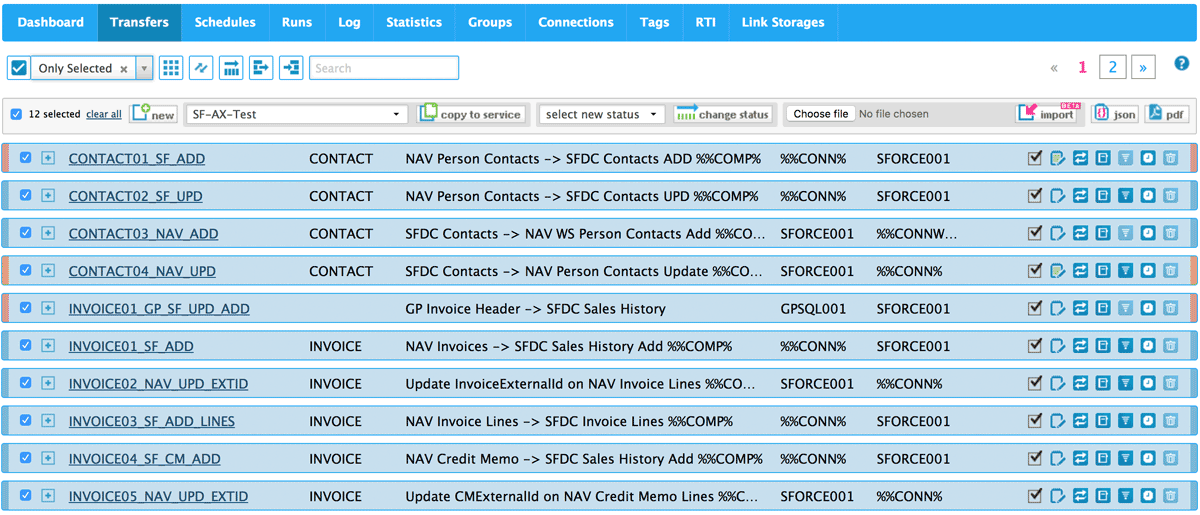Run transfer arrows icon for INVOICE01_GP_SF_UPD_ADD
1200x515 pixels.
[1081, 308]
